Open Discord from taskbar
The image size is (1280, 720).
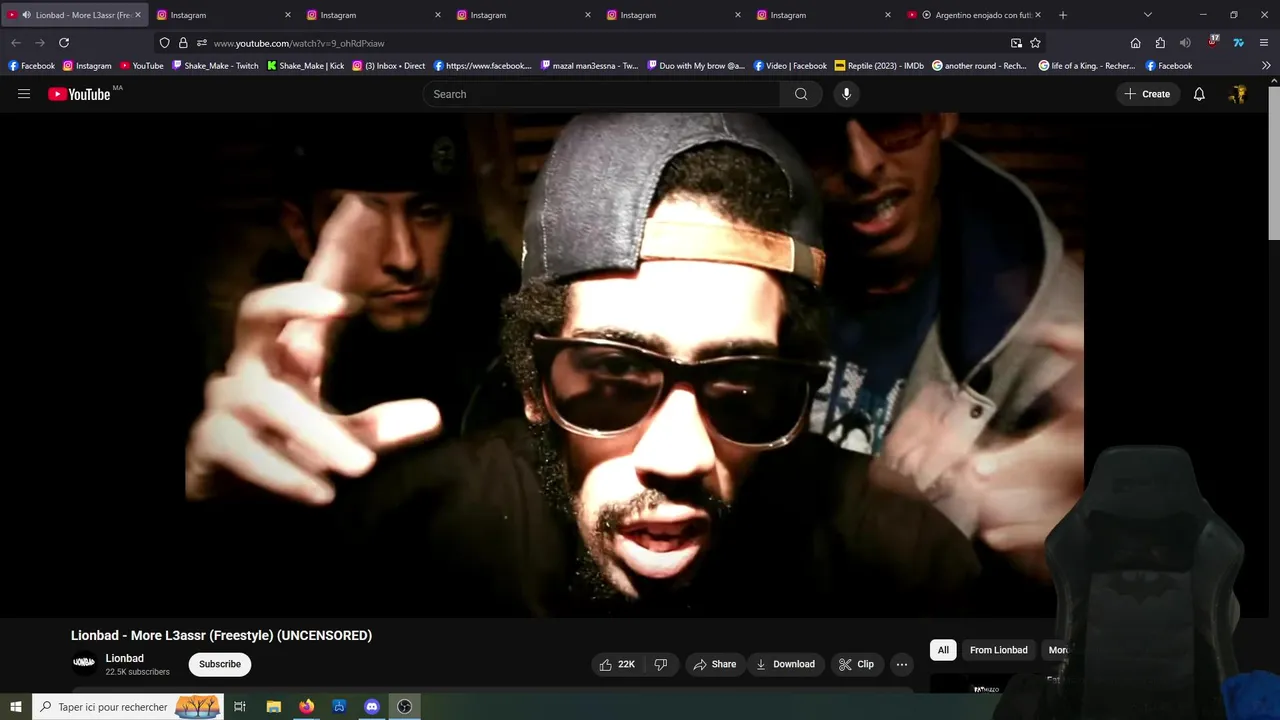pos(372,707)
